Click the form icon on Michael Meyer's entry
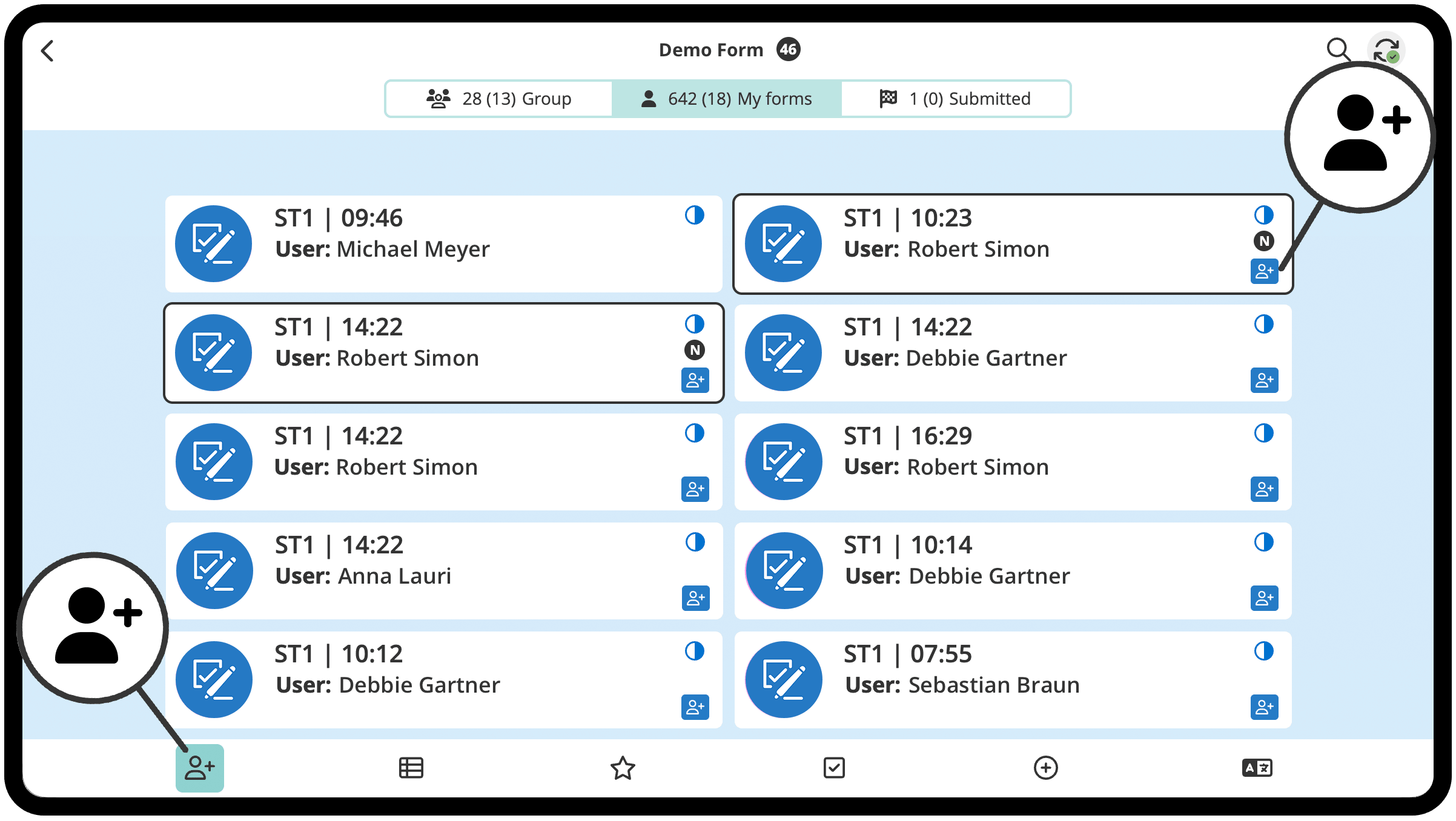 (x=213, y=243)
